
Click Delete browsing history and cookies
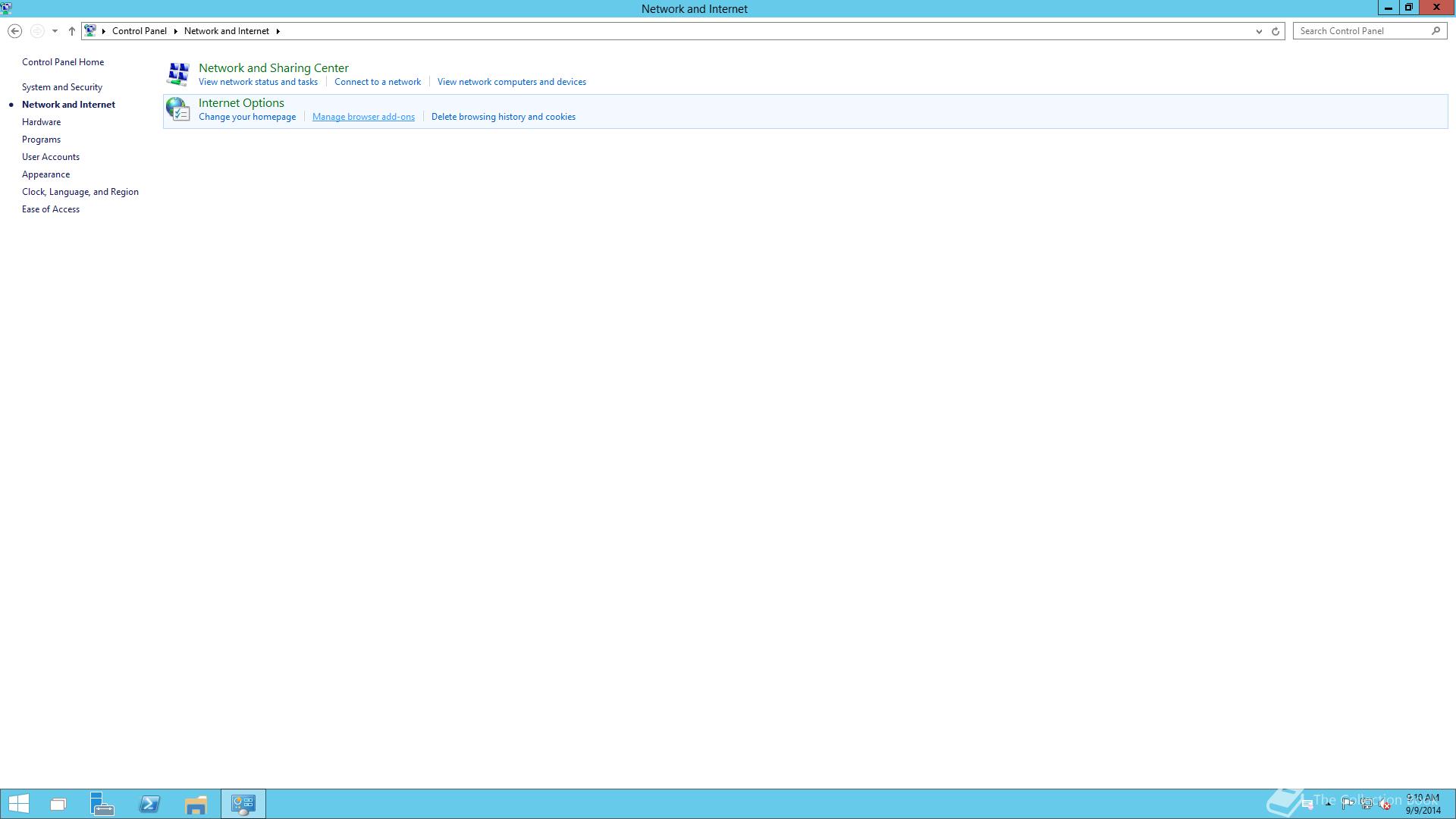503,117
